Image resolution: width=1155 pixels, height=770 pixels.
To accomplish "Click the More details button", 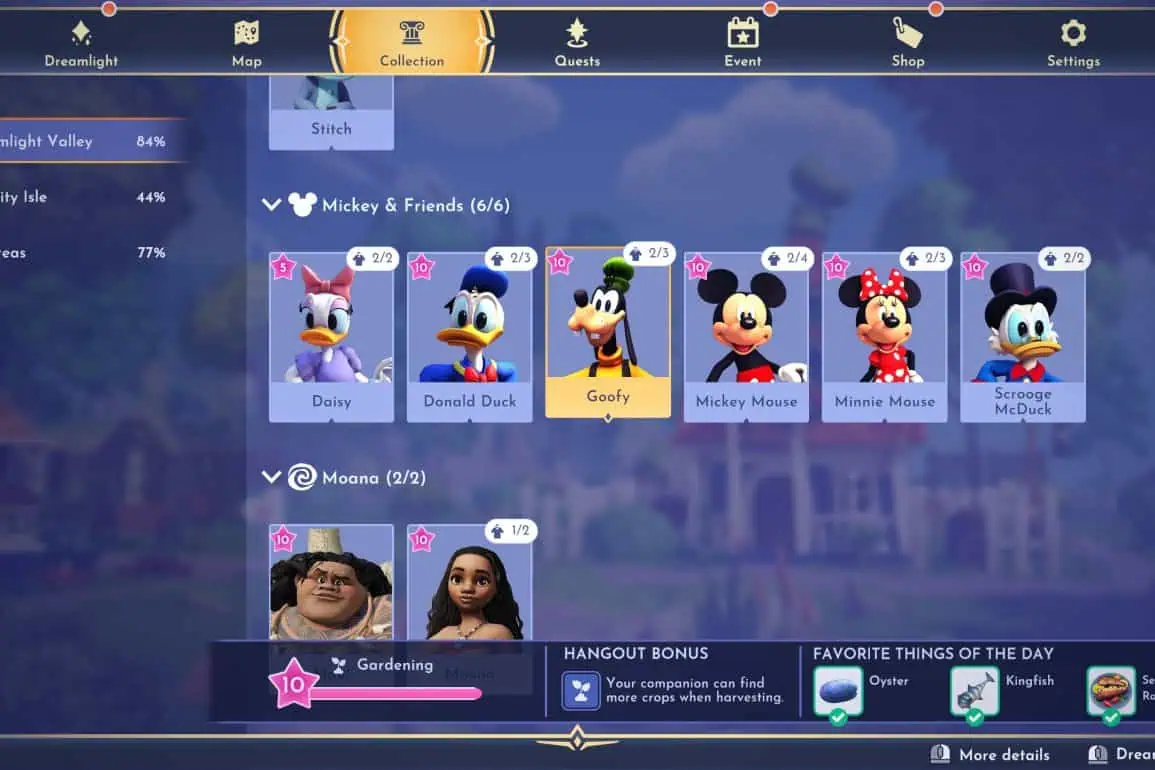I will (x=991, y=755).
